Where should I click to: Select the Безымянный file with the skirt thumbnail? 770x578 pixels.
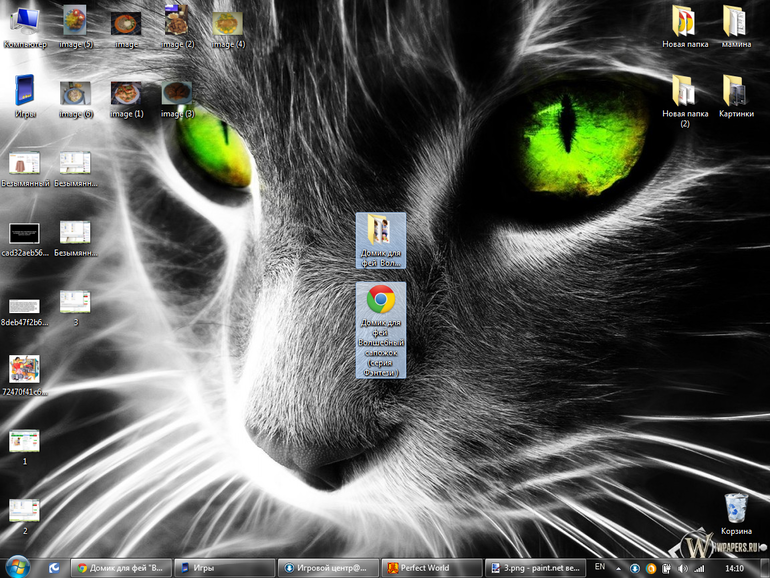pyautogui.click(x=25, y=169)
